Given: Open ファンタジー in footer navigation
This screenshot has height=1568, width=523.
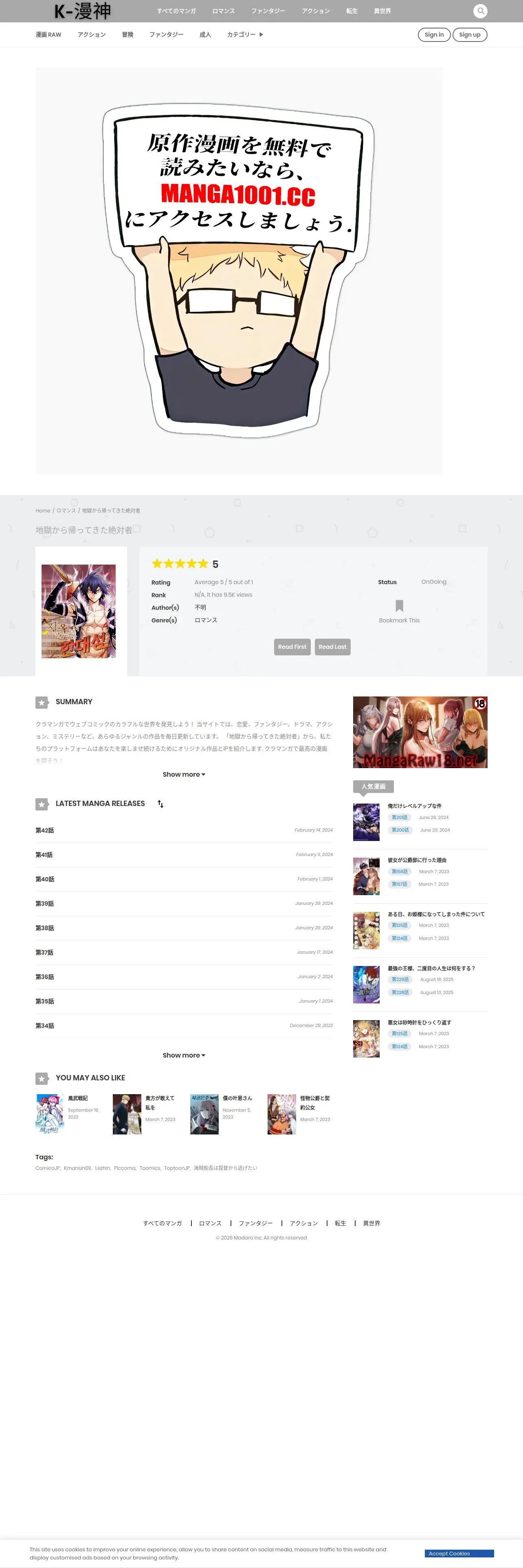Looking at the screenshot, I should pos(256,1224).
